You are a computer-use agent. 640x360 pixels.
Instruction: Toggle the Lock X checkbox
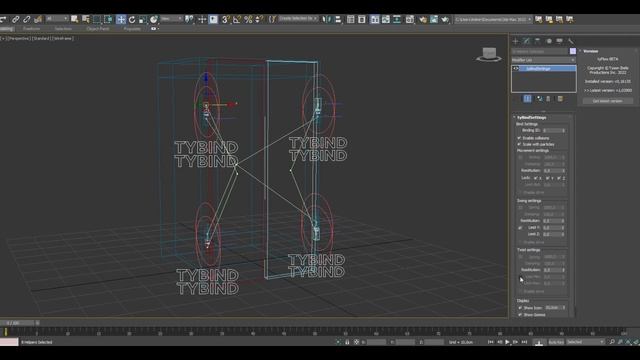(x=536, y=178)
